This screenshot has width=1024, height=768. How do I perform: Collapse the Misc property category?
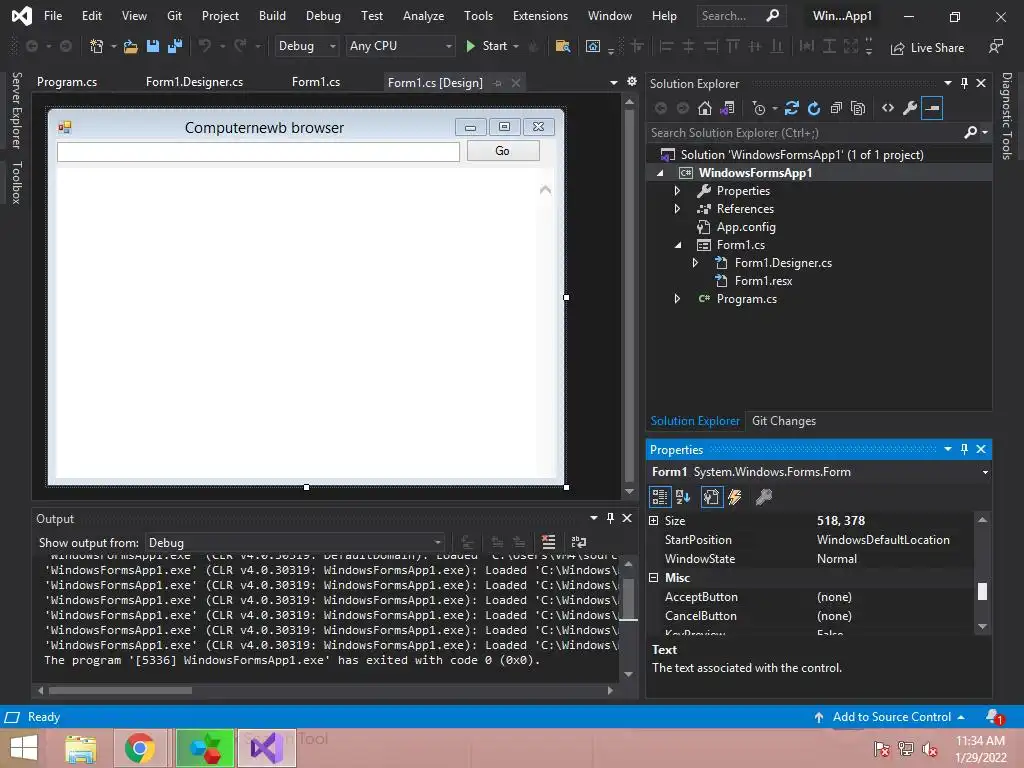654,577
